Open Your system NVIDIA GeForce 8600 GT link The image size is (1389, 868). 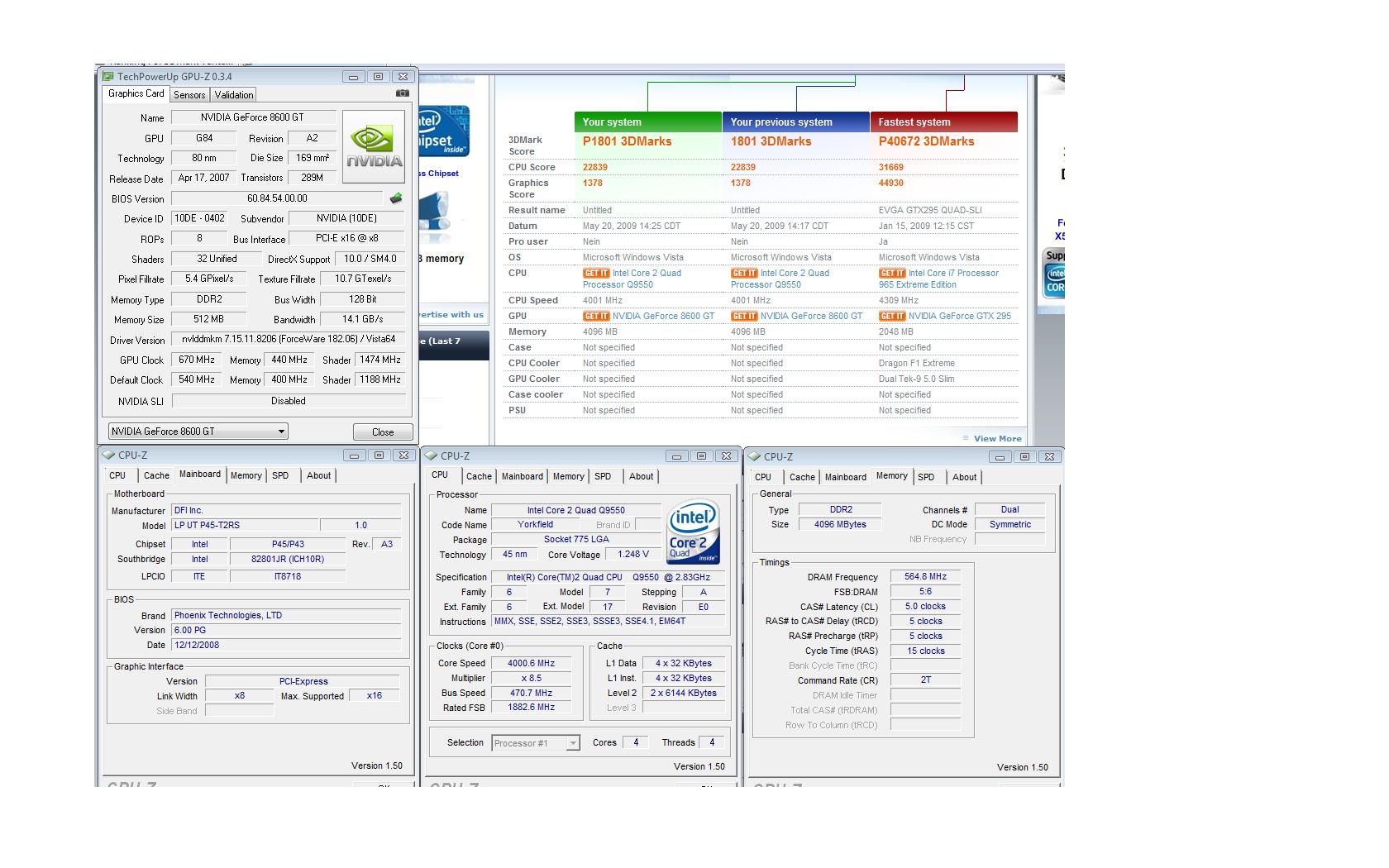pyautogui.click(x=663, y=316)
